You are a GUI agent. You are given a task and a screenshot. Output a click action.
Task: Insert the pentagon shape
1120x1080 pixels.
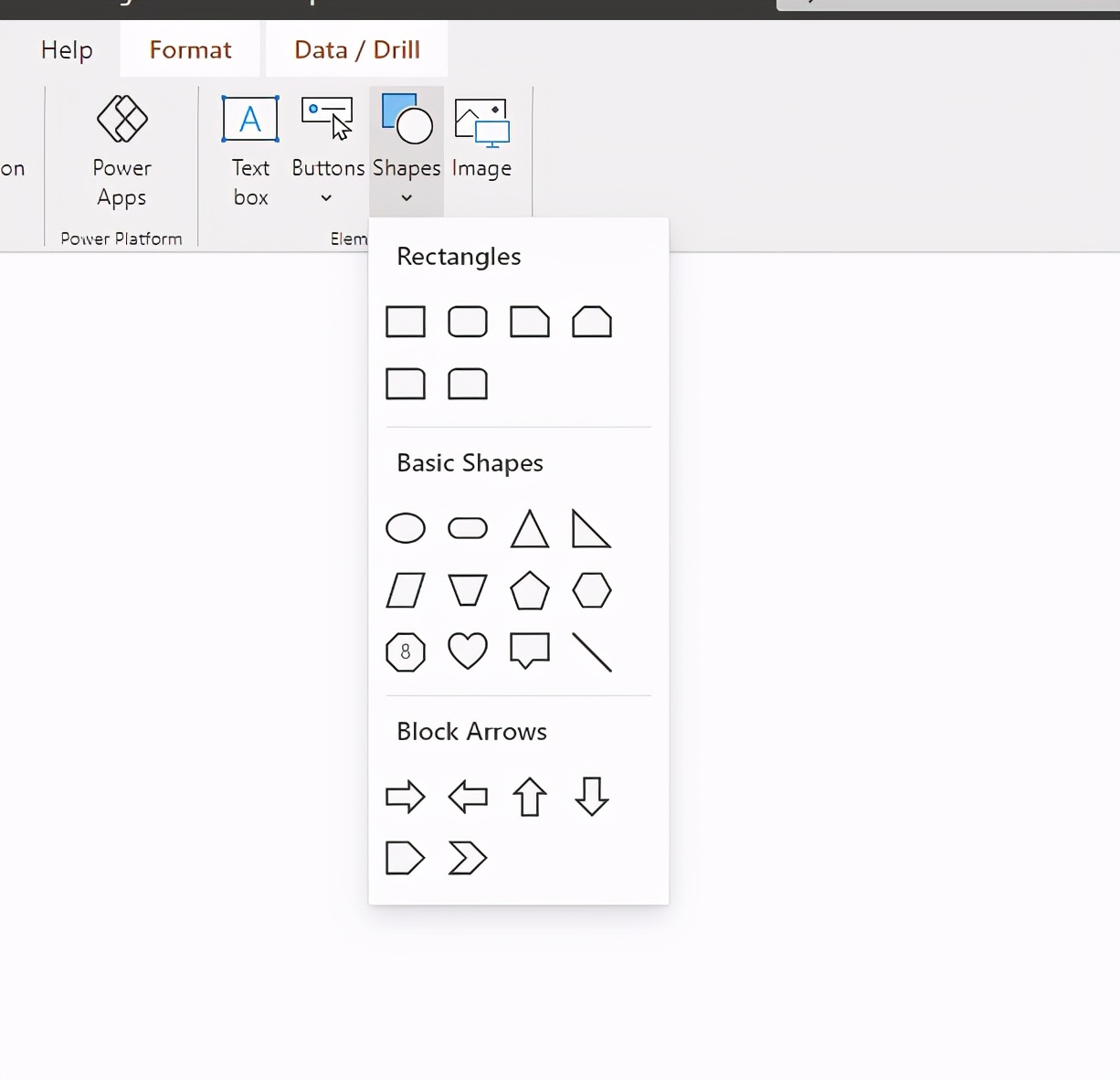529,590
